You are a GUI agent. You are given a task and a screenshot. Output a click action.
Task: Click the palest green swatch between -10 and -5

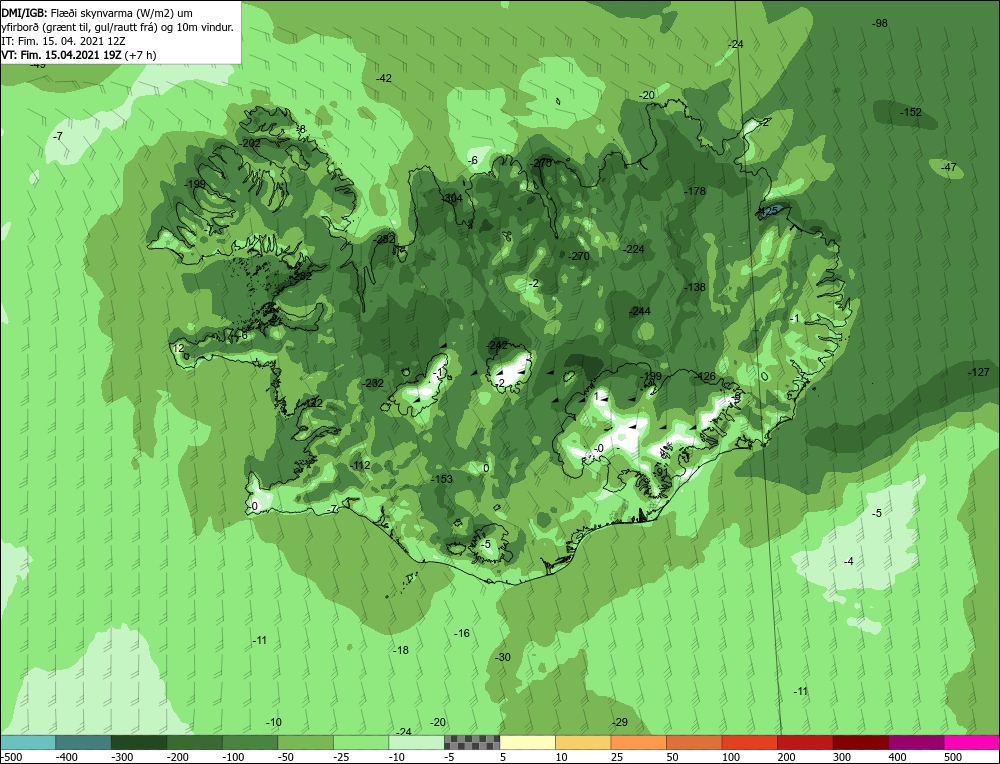pyautogui.click(x=416, y=742)
